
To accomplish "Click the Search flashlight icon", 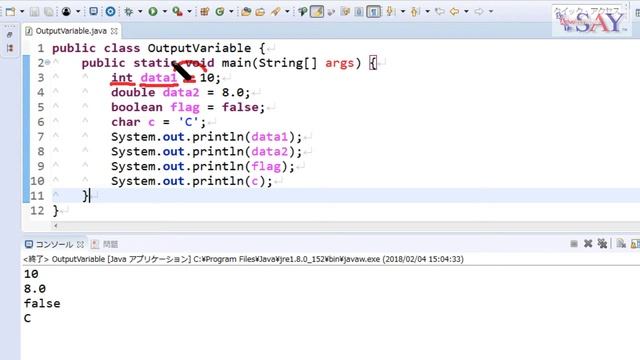I will pyautogui.click(x=276, y=11).
